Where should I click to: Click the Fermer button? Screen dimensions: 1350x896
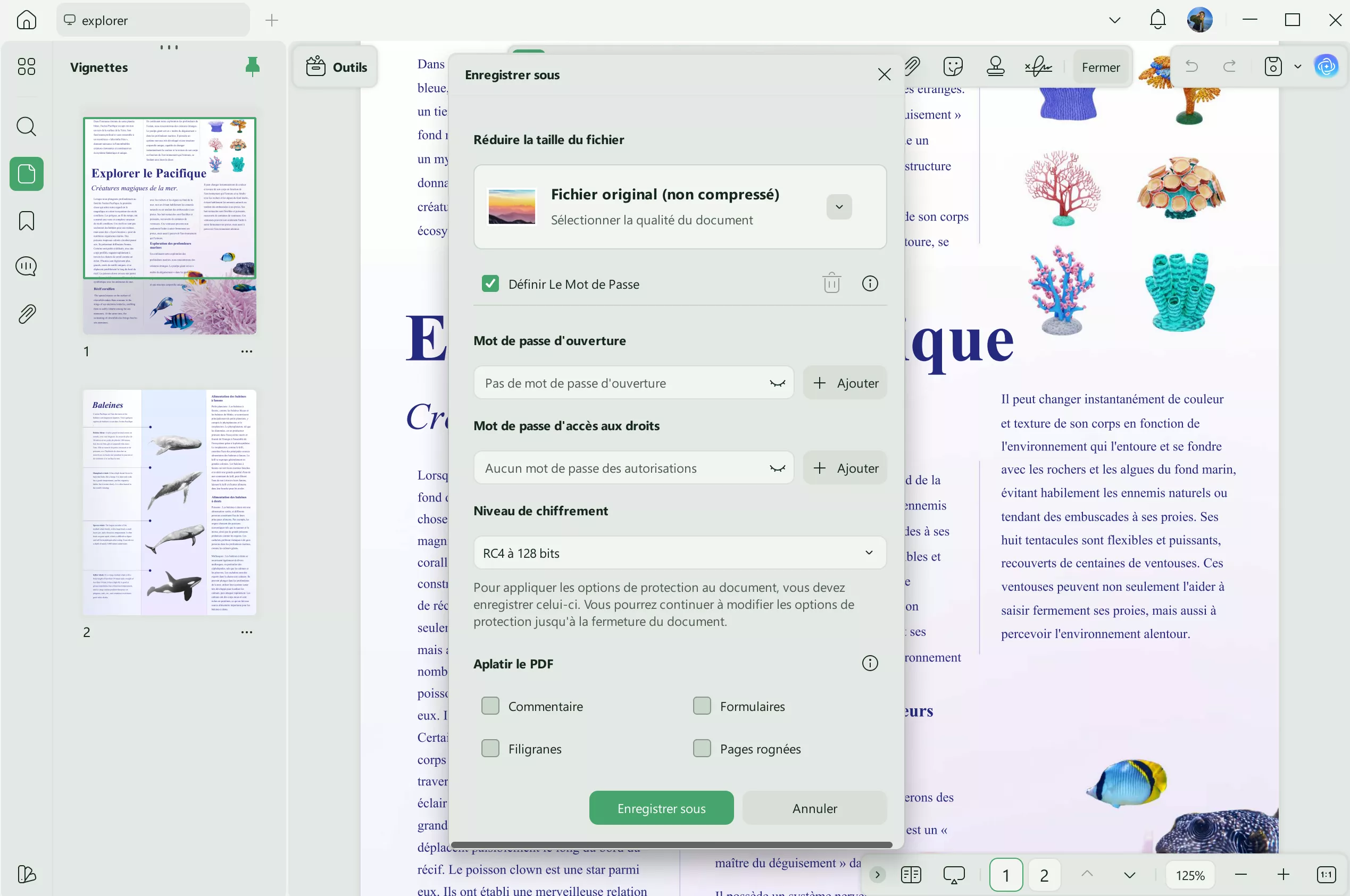pos(1100,67)
